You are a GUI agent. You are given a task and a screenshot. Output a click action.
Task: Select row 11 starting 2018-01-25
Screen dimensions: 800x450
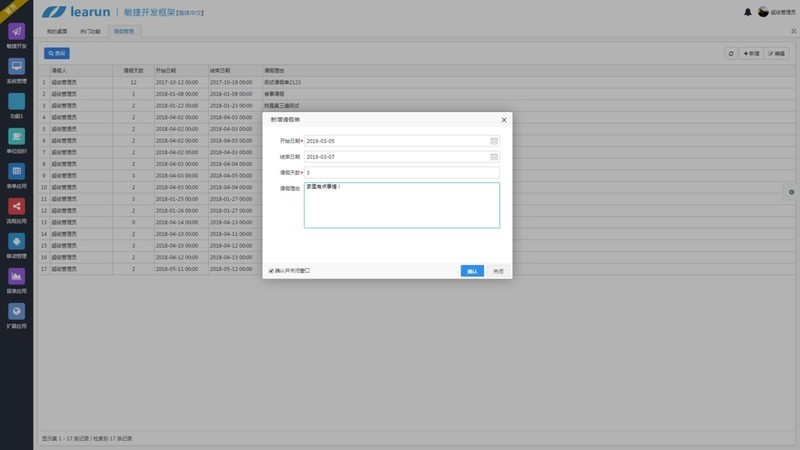[150, 199]
